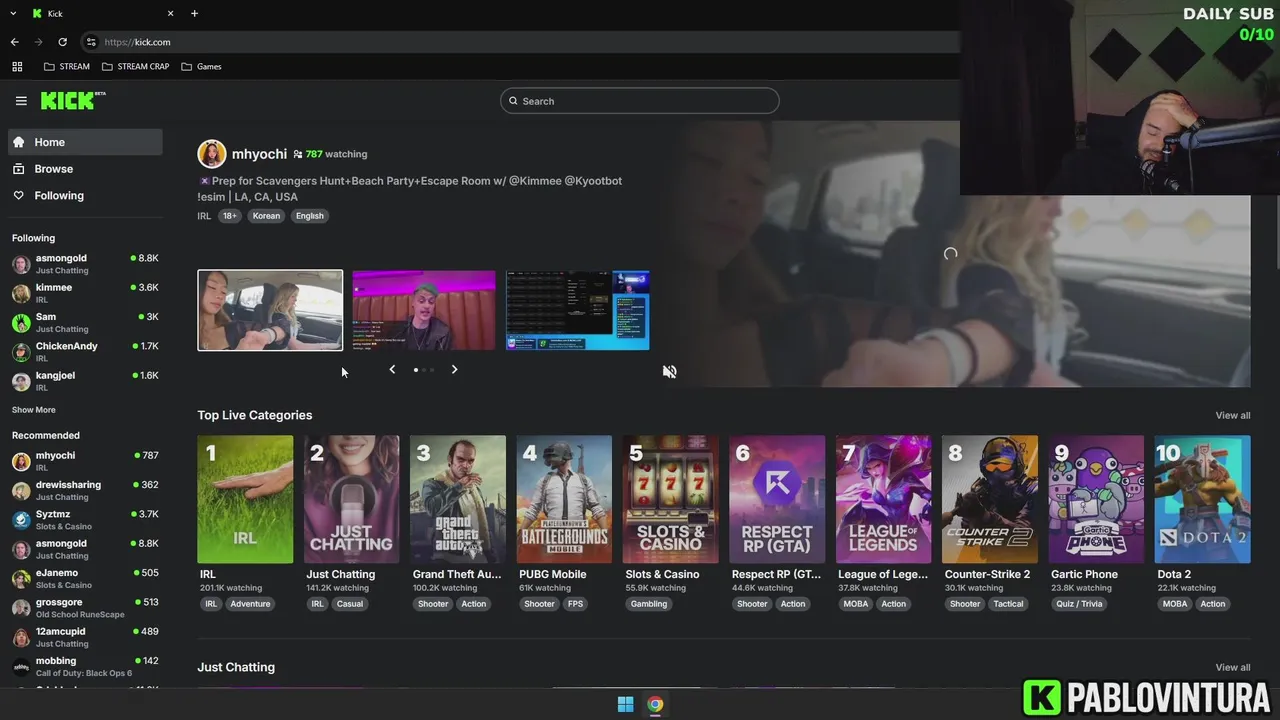View all Top Live Categories
Viewport: 1280px width, 720px height.
(1232, 415)
